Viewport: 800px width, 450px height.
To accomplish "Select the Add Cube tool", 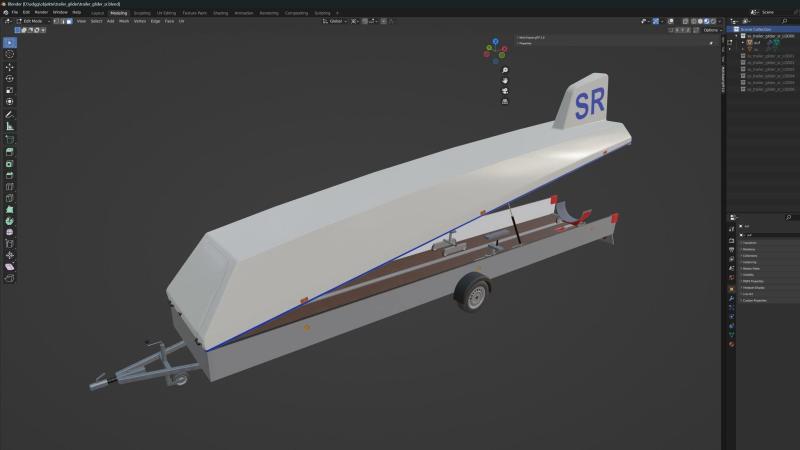I will [x=10, y=139].
